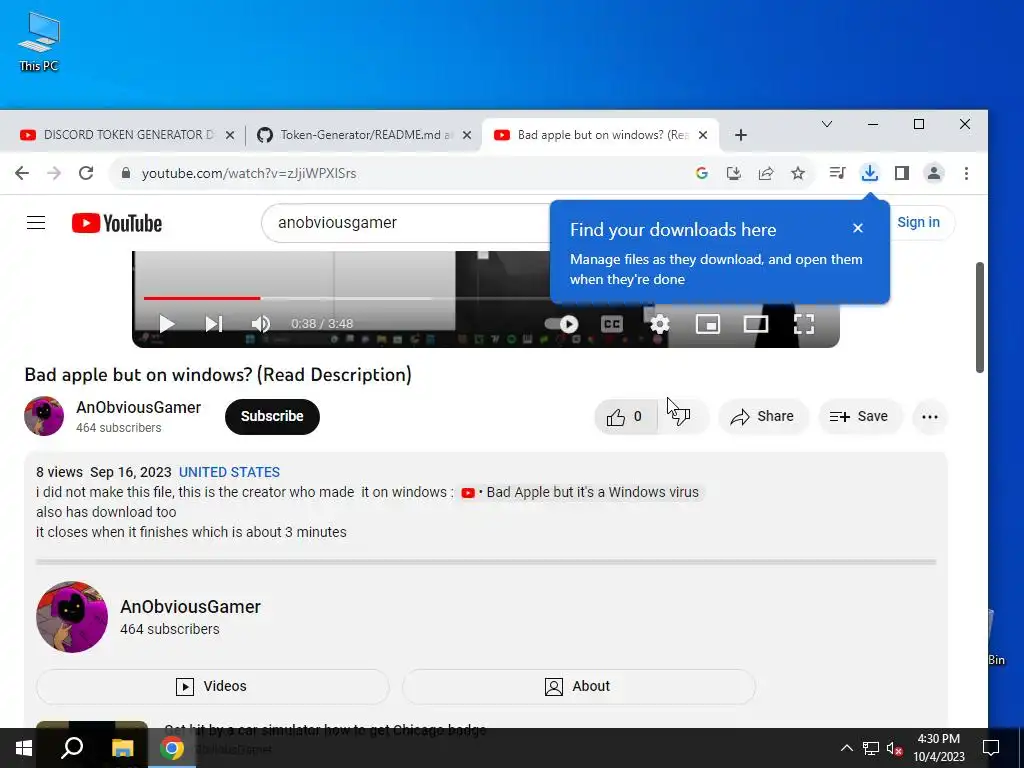
Task: Like the video
Action: click(625, 417)
